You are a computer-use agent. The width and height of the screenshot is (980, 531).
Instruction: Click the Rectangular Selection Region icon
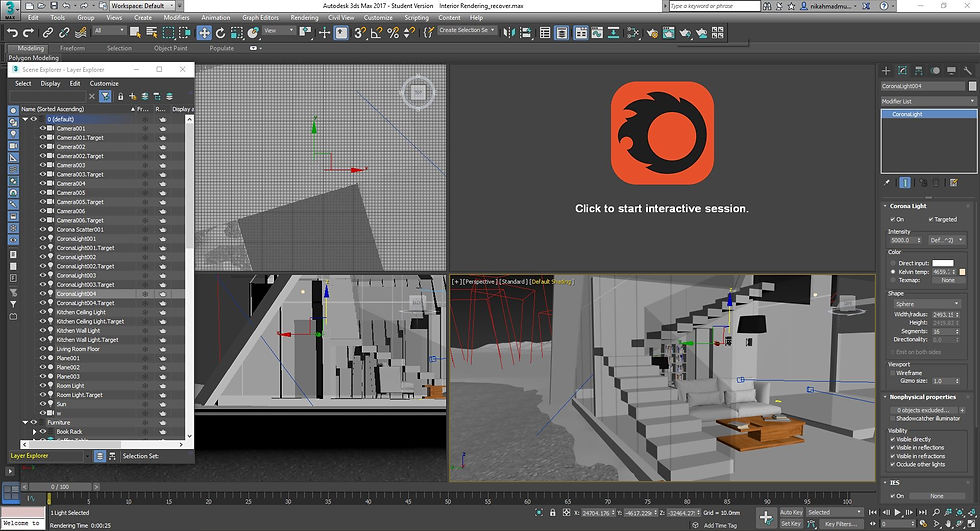point(169,32)
